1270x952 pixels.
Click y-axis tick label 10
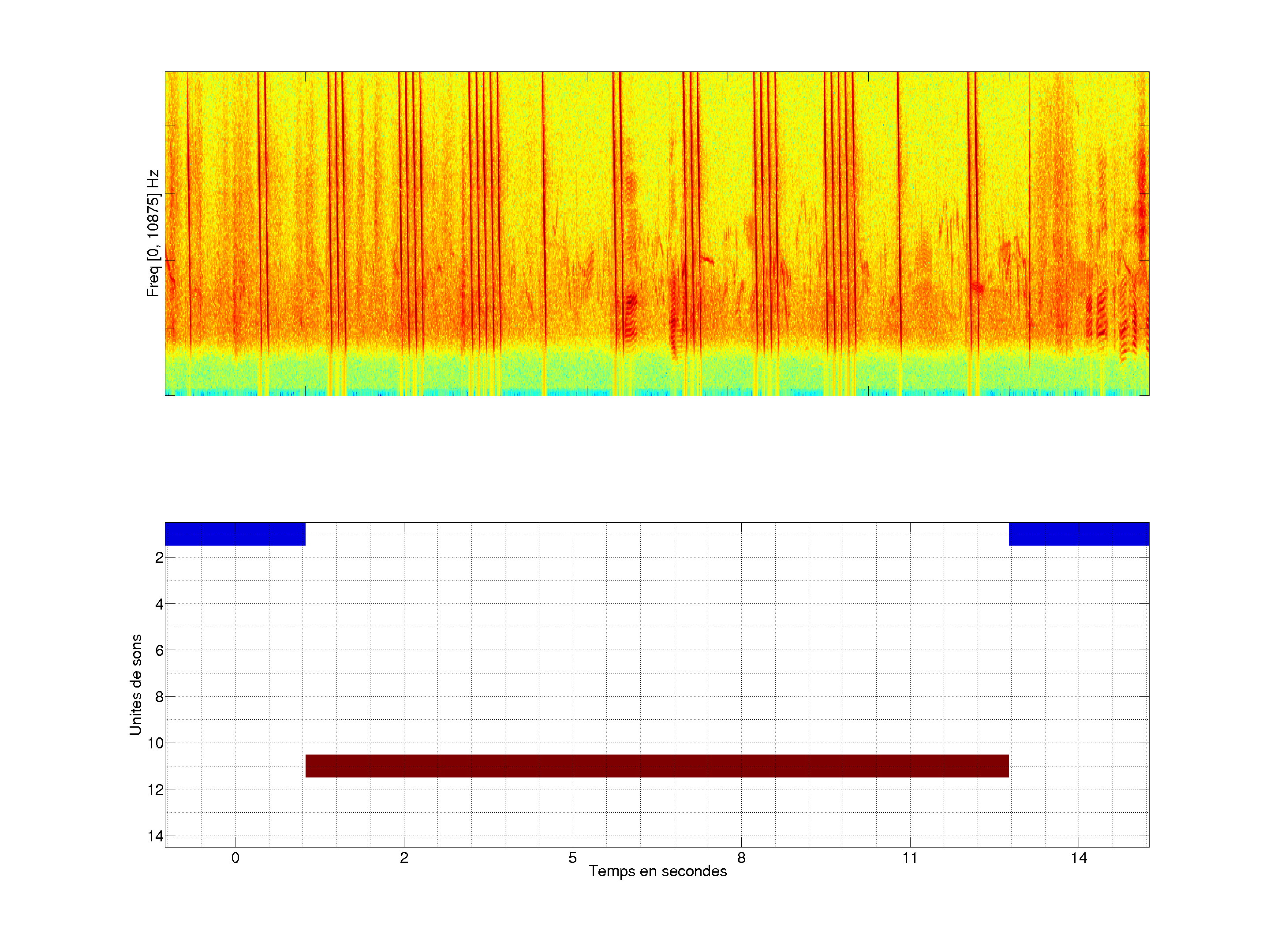click(x=156, y=743)
